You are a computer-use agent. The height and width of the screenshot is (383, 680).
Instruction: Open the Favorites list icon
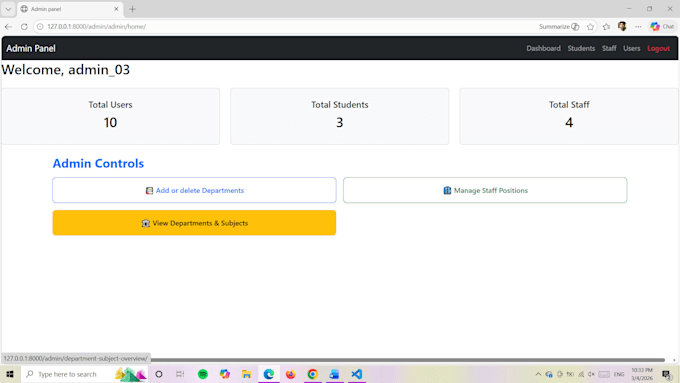pos(606,26)
